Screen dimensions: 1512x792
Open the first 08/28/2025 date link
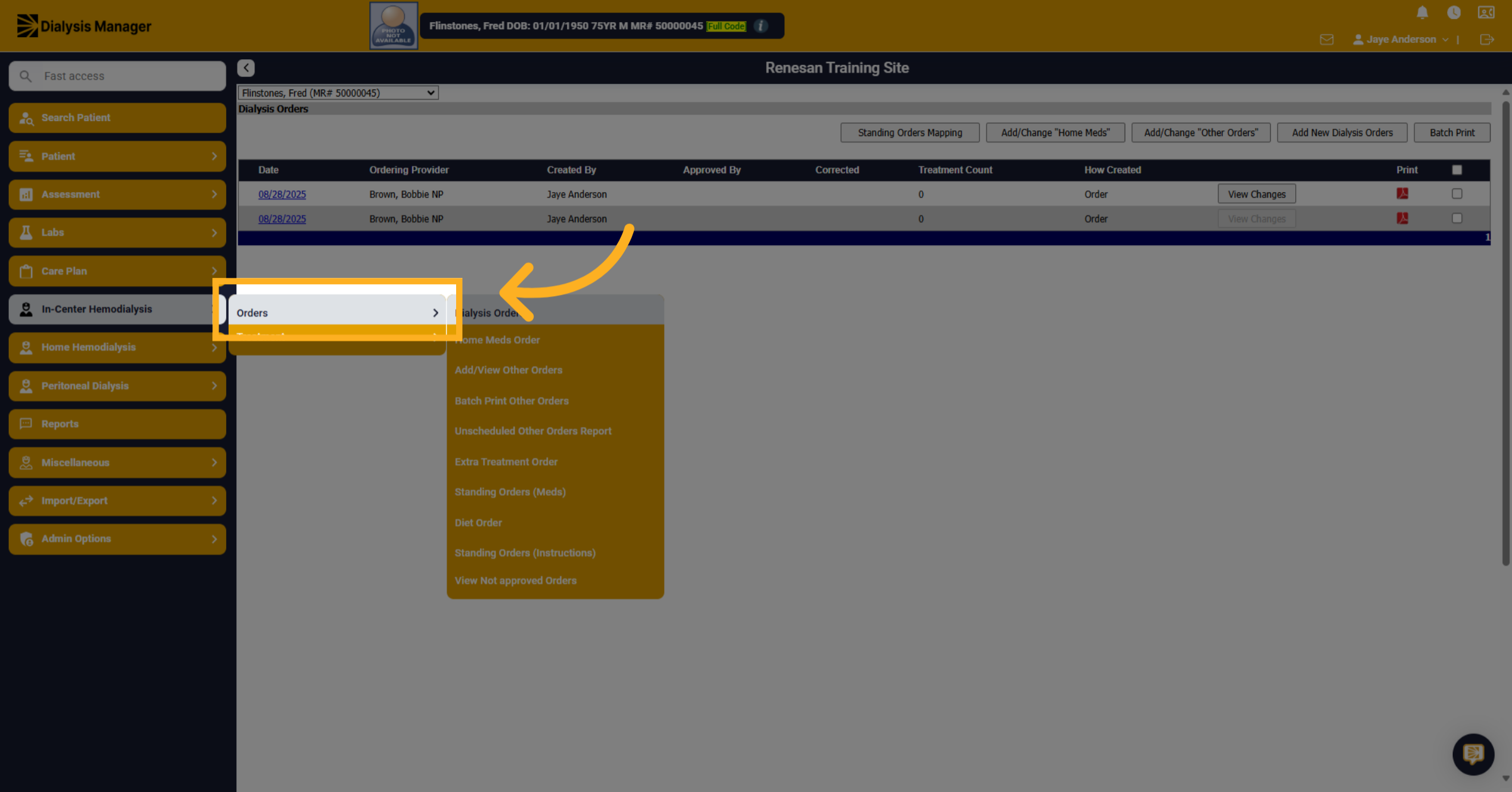tap(282, 194)
